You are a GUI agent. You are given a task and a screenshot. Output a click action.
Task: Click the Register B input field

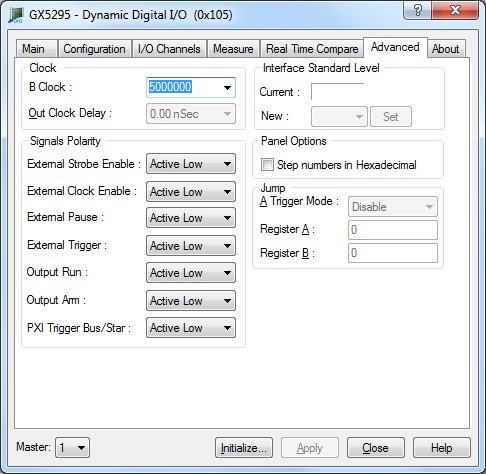pos(393,253)
